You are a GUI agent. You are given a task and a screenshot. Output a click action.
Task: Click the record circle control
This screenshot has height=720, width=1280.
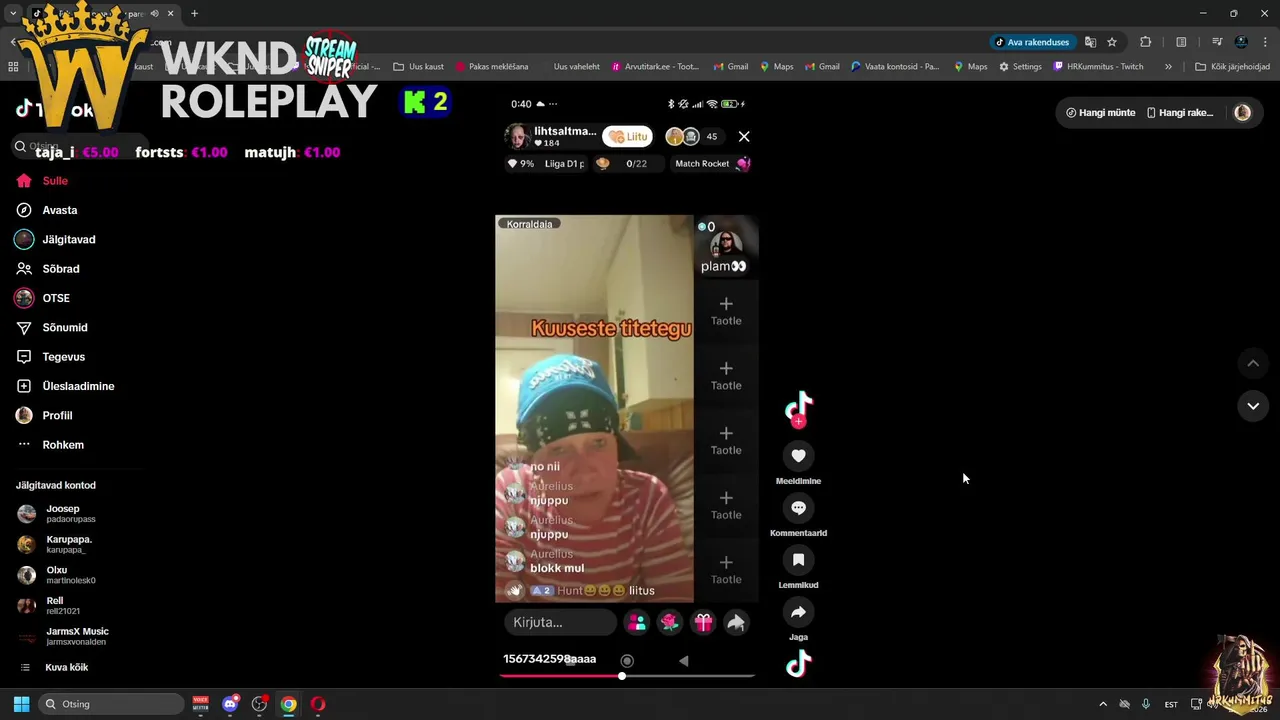coord(627,661)
